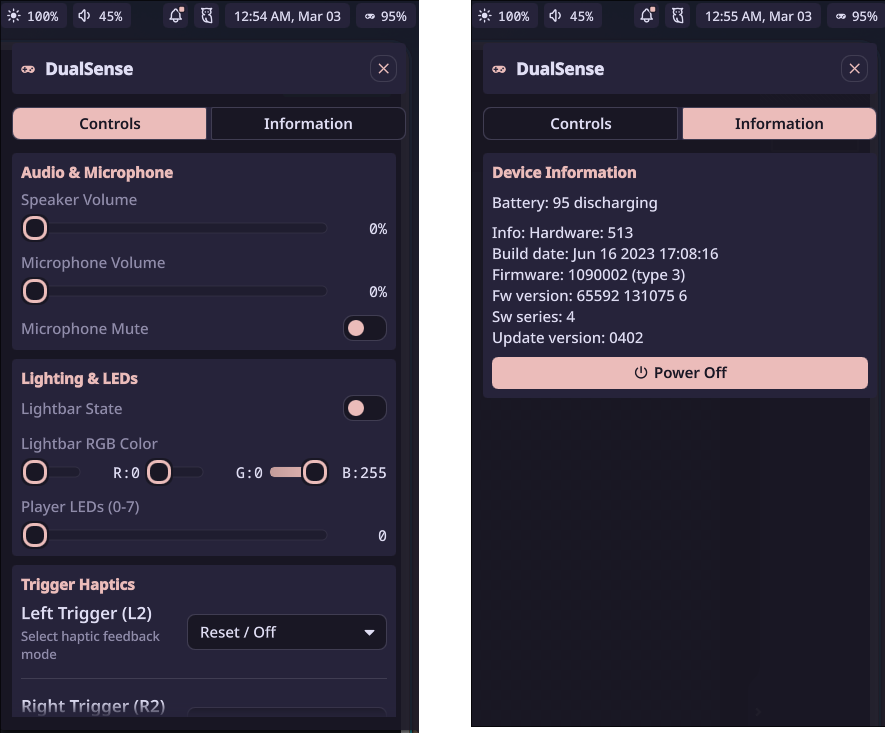Click controller battery 95% widget in right bar

856,16
